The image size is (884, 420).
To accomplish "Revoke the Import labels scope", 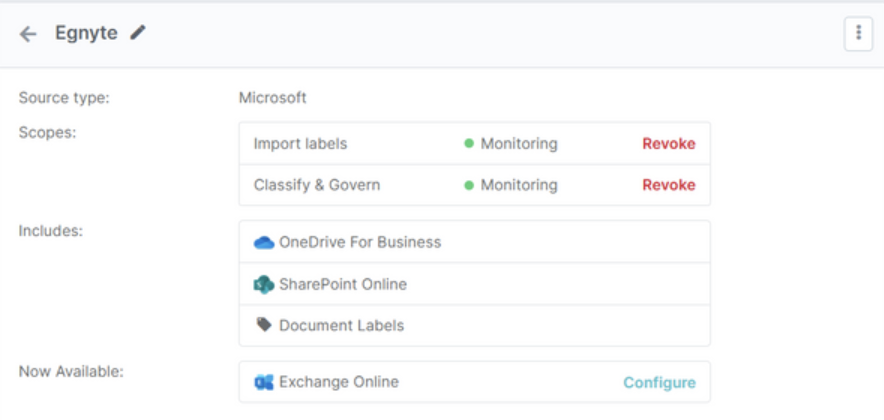I will 668,144.
